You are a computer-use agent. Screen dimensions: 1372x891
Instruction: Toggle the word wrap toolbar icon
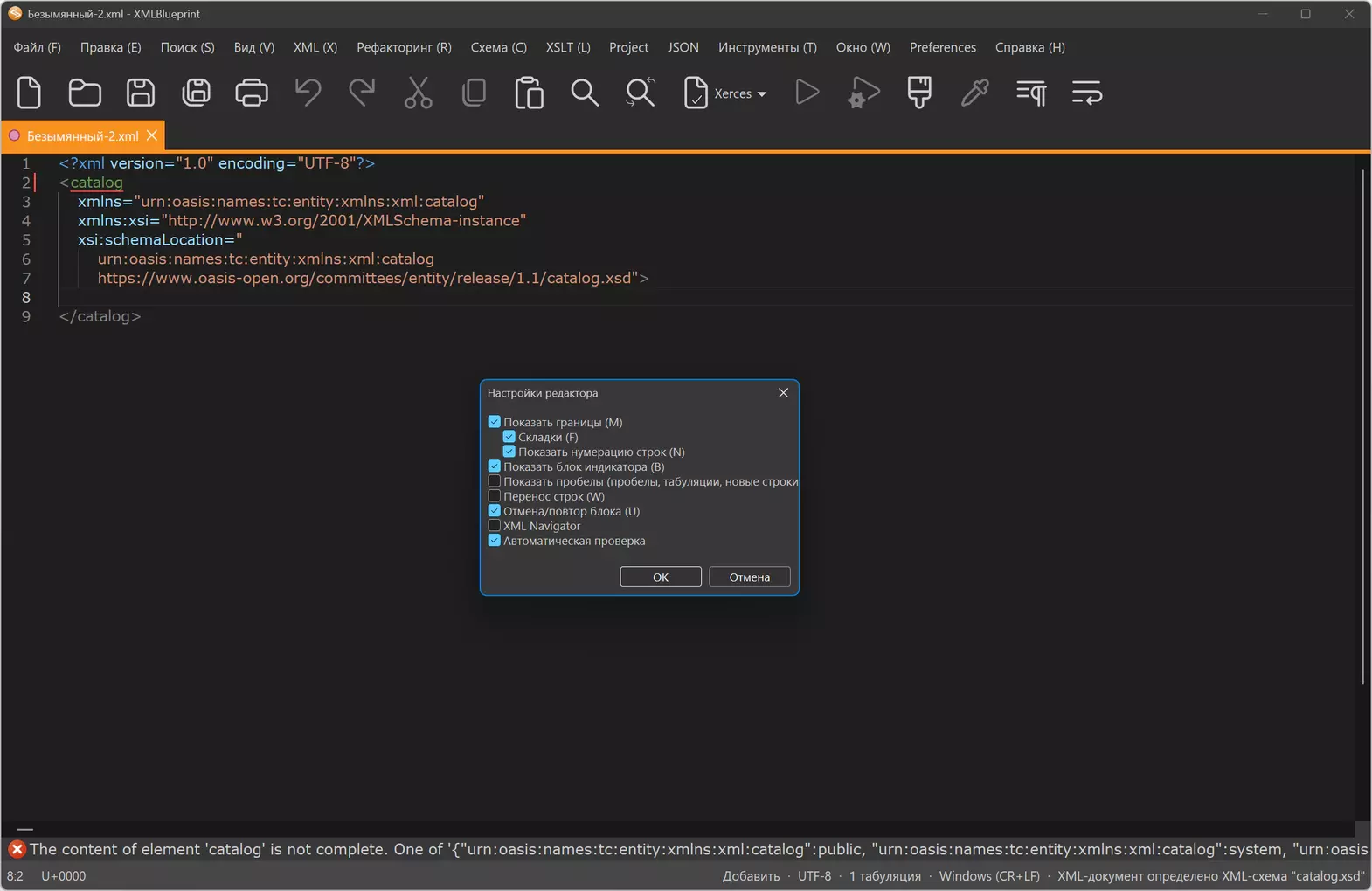(x=1086, y=93)
